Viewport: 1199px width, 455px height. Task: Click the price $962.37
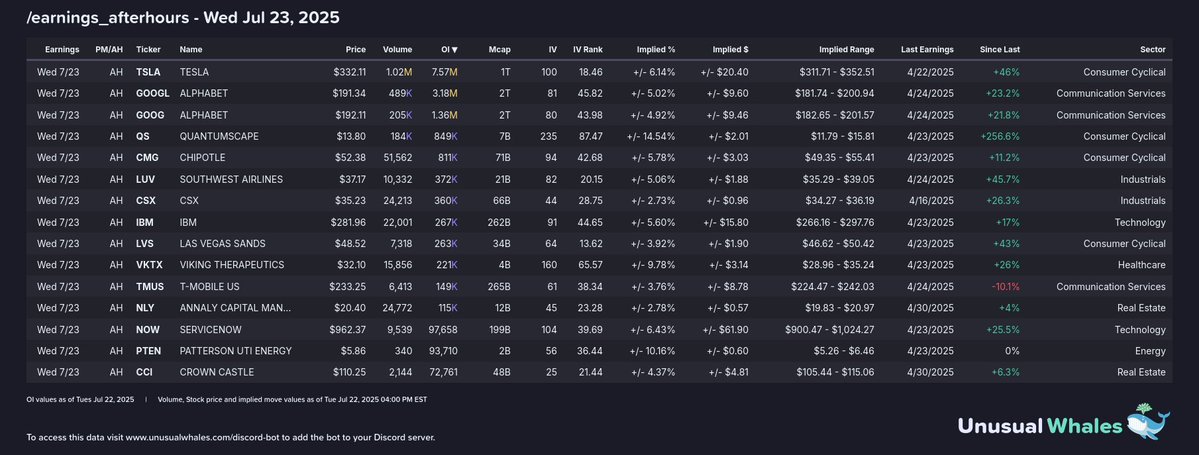(348, 329)
